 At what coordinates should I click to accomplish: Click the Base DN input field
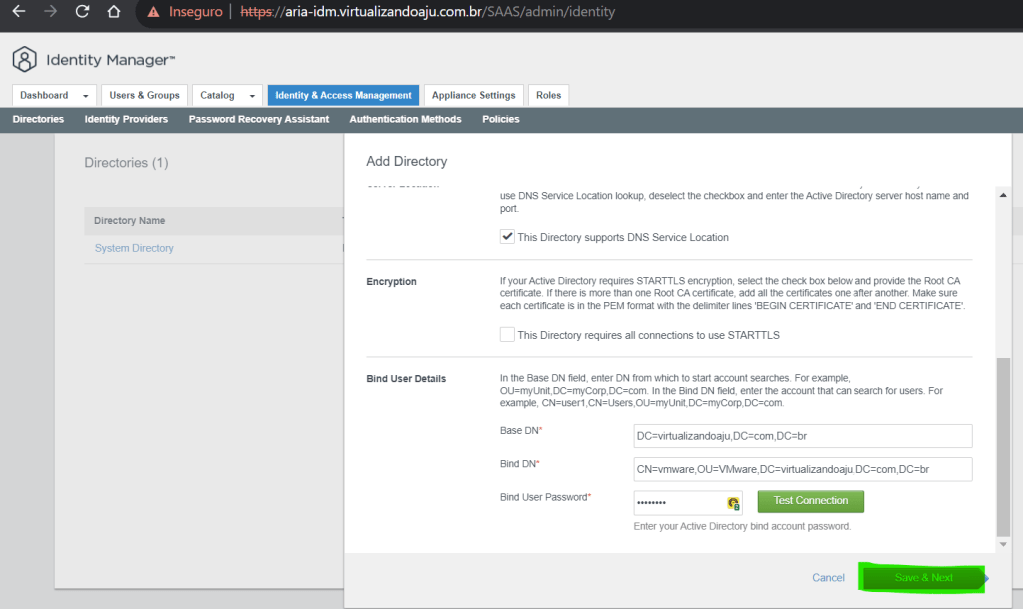(803, 435)
